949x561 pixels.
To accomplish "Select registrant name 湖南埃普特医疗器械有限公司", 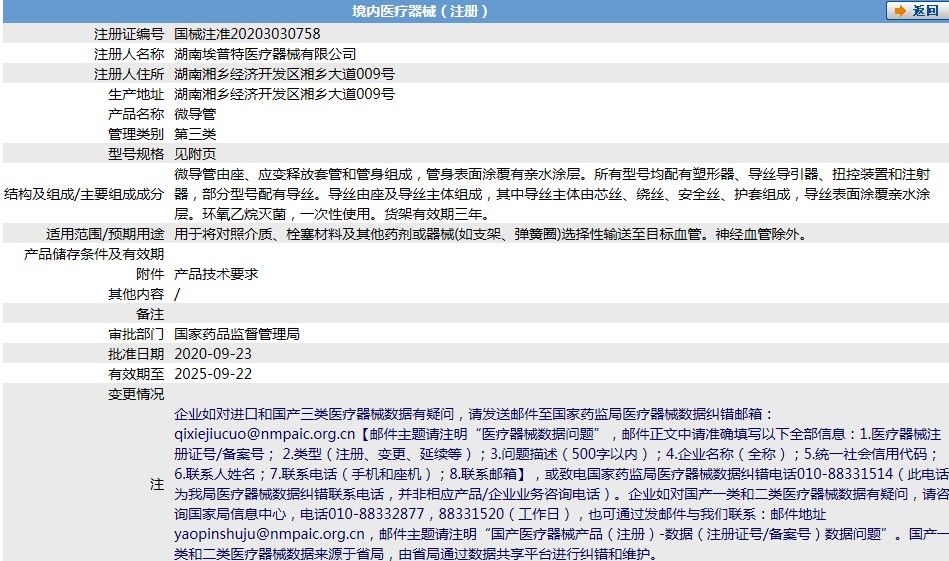I will point(265,54).
